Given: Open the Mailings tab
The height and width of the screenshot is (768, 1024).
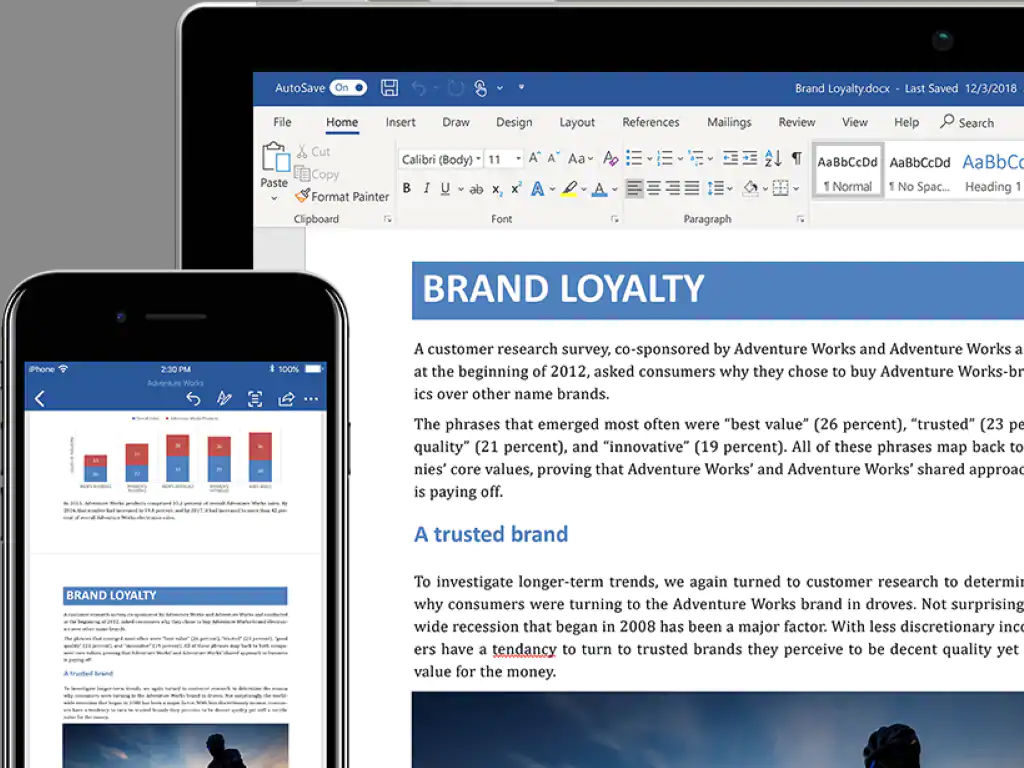Looking at the screenshot, I should tap(729, 122).
